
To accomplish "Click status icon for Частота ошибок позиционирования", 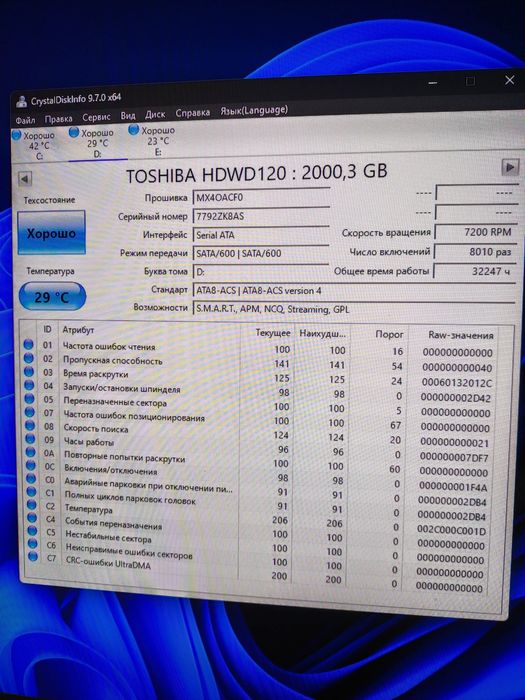I will 30,412.
